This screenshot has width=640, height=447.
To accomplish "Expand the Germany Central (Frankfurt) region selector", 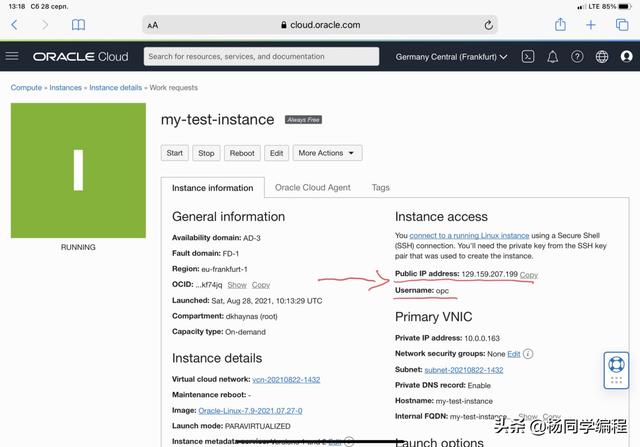I will pos(452,57).
